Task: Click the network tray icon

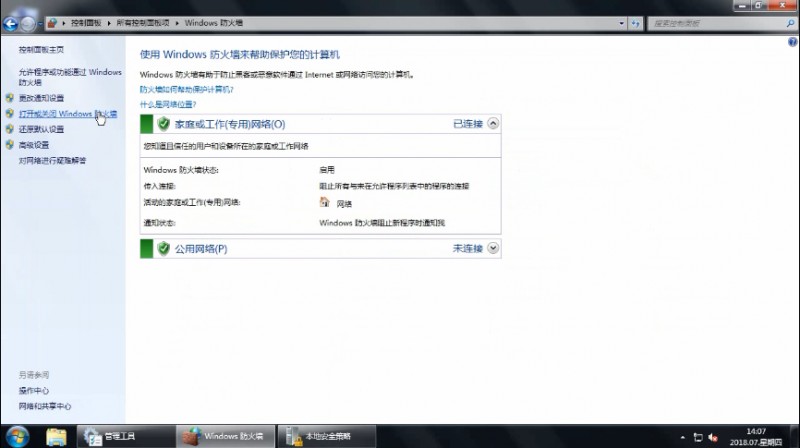Action: [x=698, y=437]
